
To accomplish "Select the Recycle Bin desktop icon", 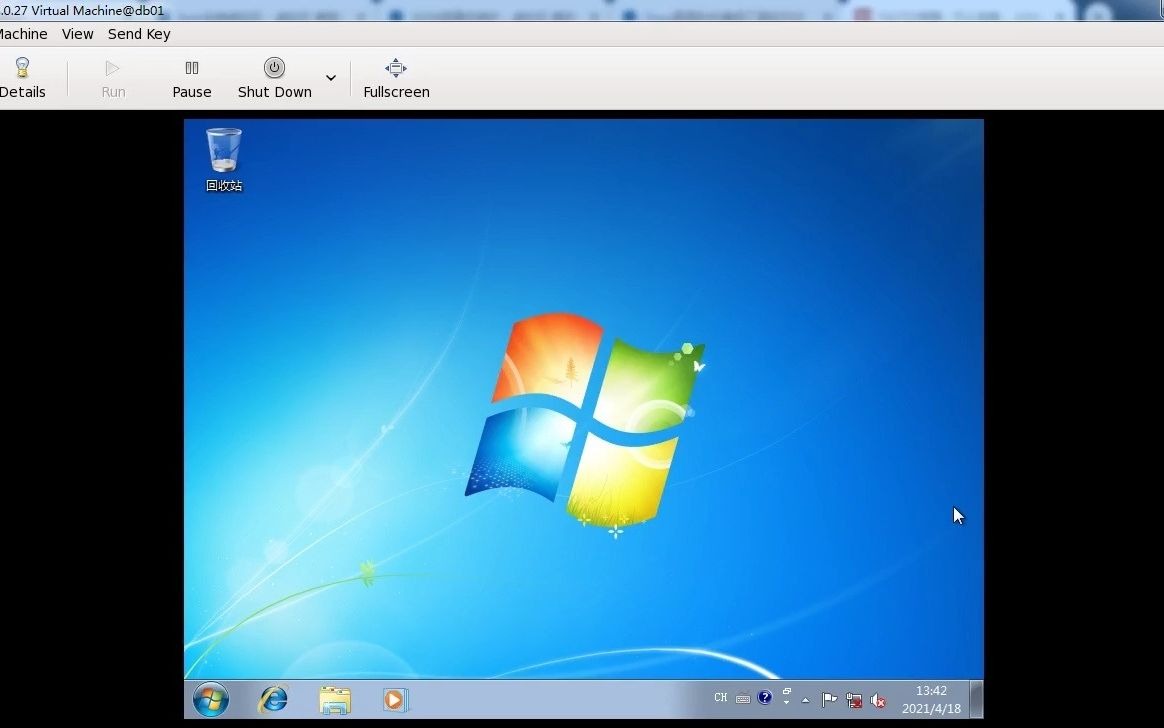I will [223, 160].
